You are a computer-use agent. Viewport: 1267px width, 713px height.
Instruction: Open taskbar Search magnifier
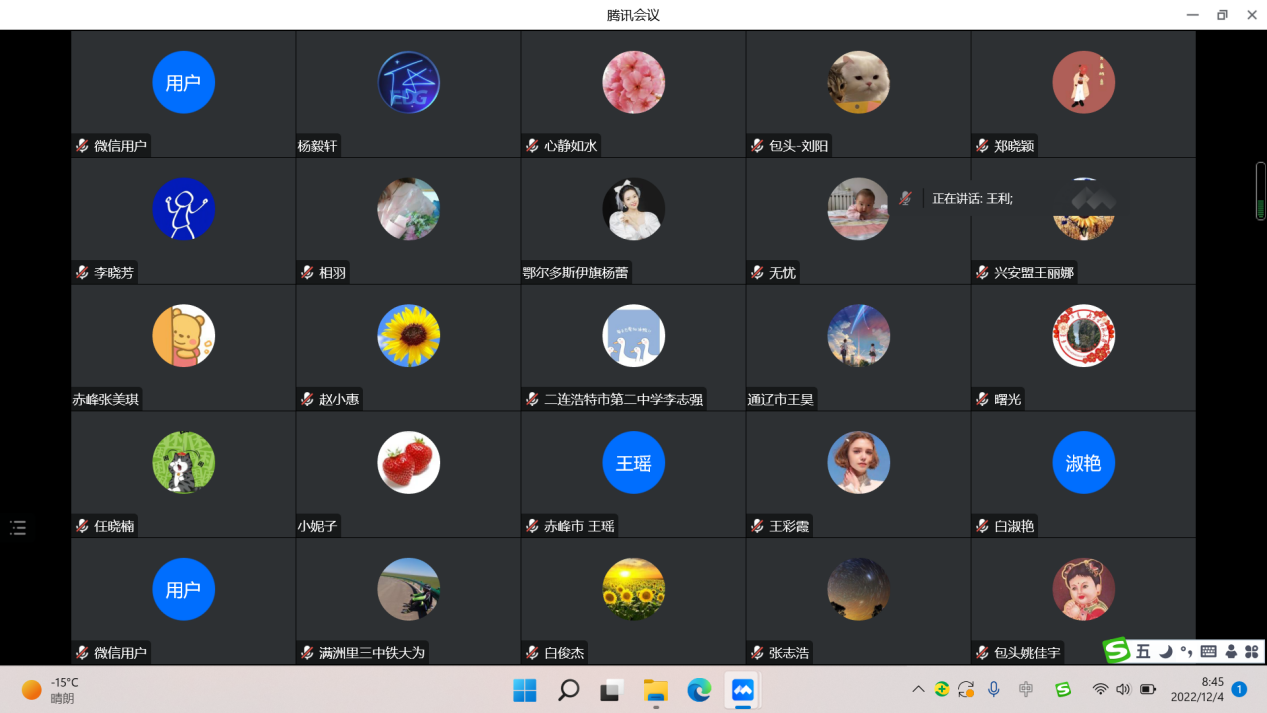[x=568, y=690]
